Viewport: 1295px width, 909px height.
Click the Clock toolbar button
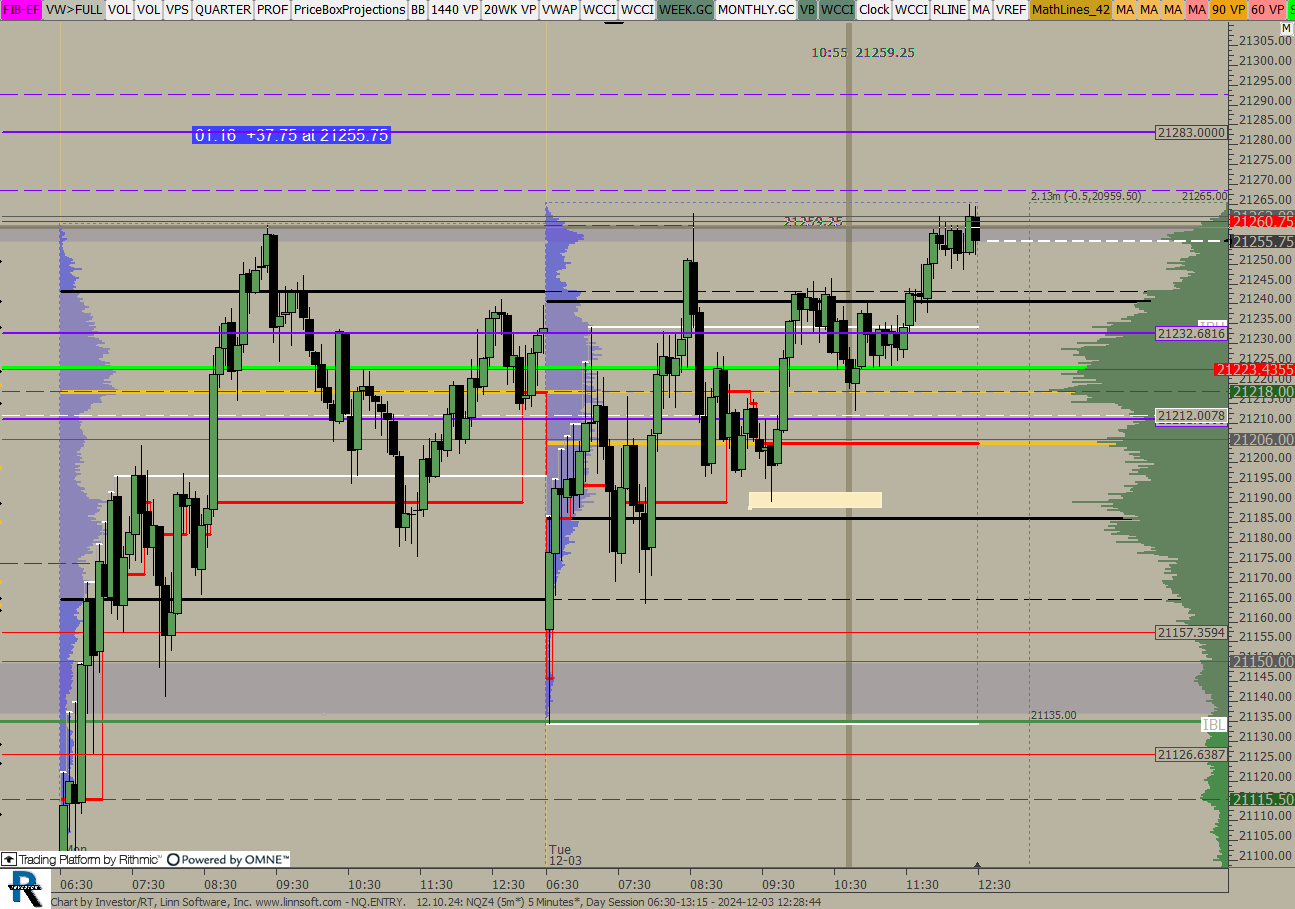(873, 9)
